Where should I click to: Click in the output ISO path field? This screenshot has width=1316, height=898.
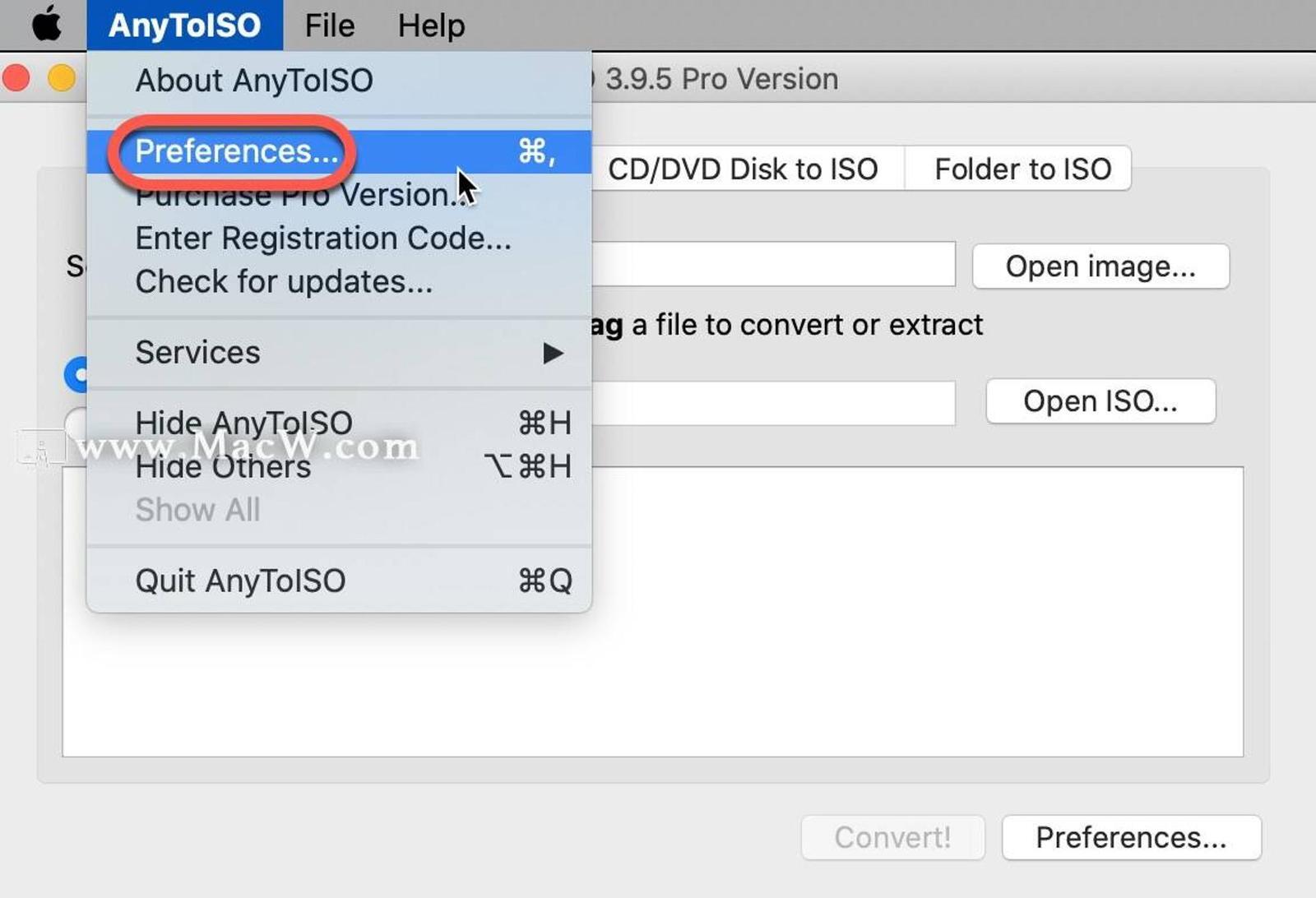[x=773, y=403]
